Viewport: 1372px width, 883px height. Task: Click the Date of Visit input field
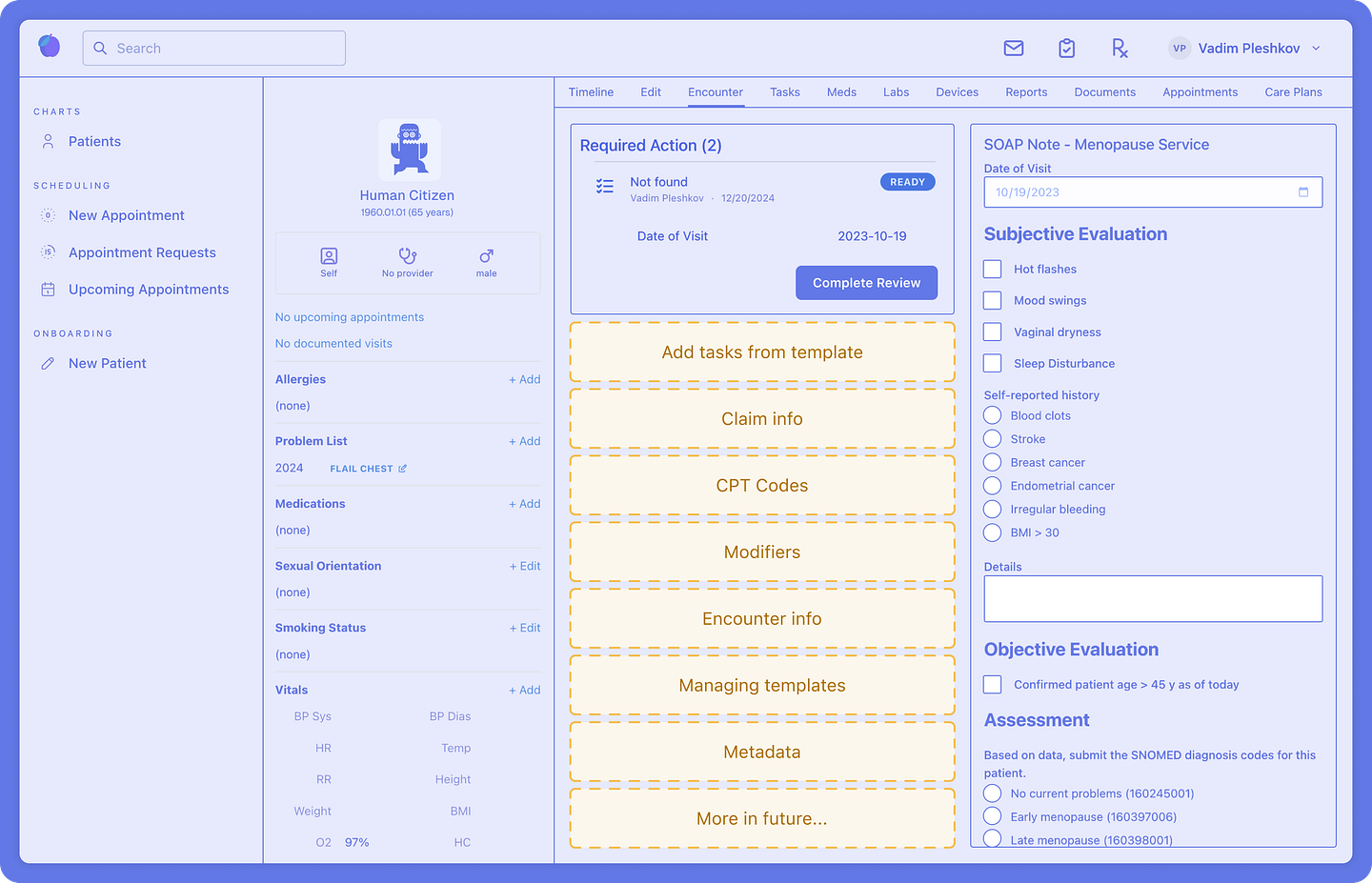(1153, 192)
